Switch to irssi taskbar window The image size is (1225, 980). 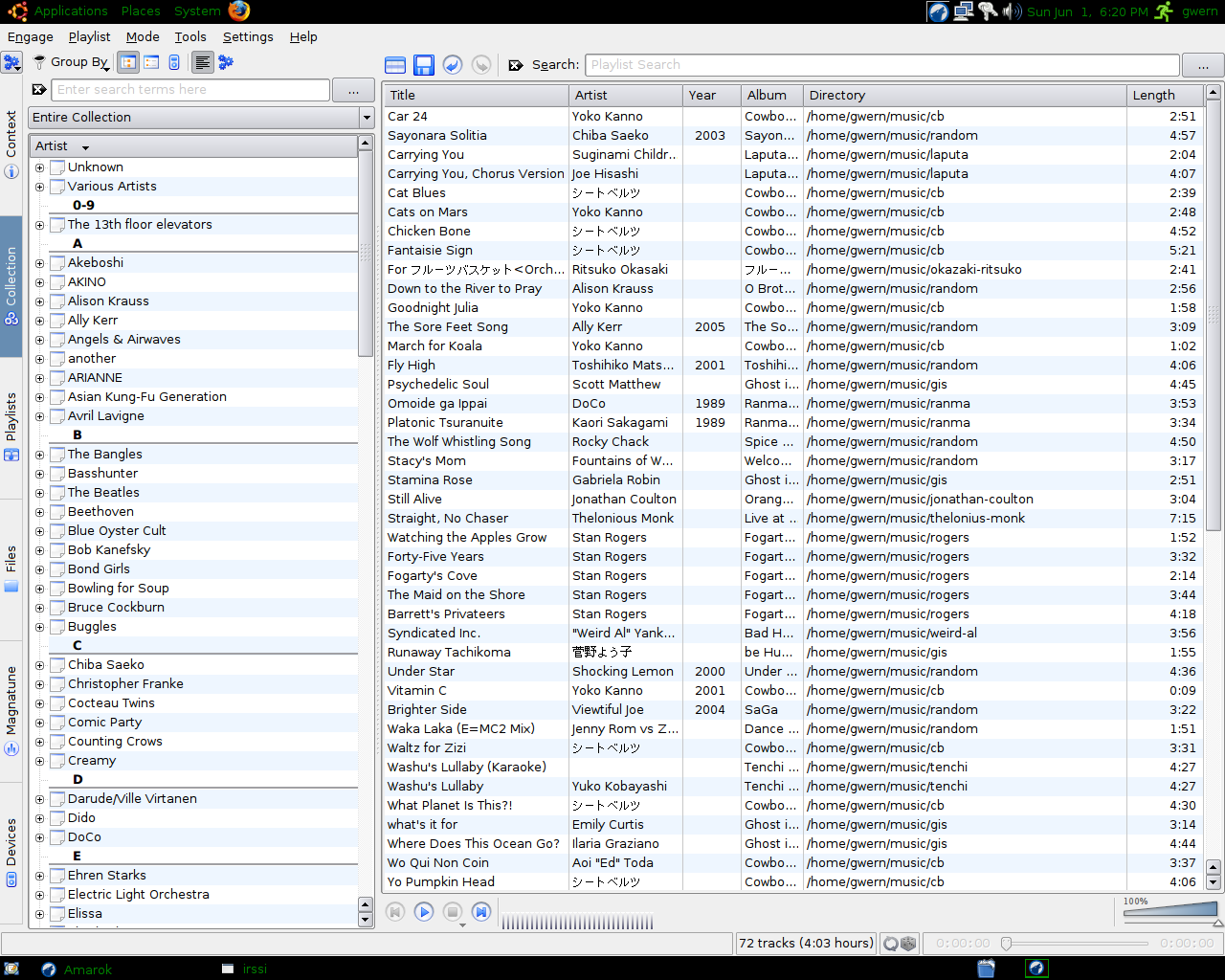point(243,969)
